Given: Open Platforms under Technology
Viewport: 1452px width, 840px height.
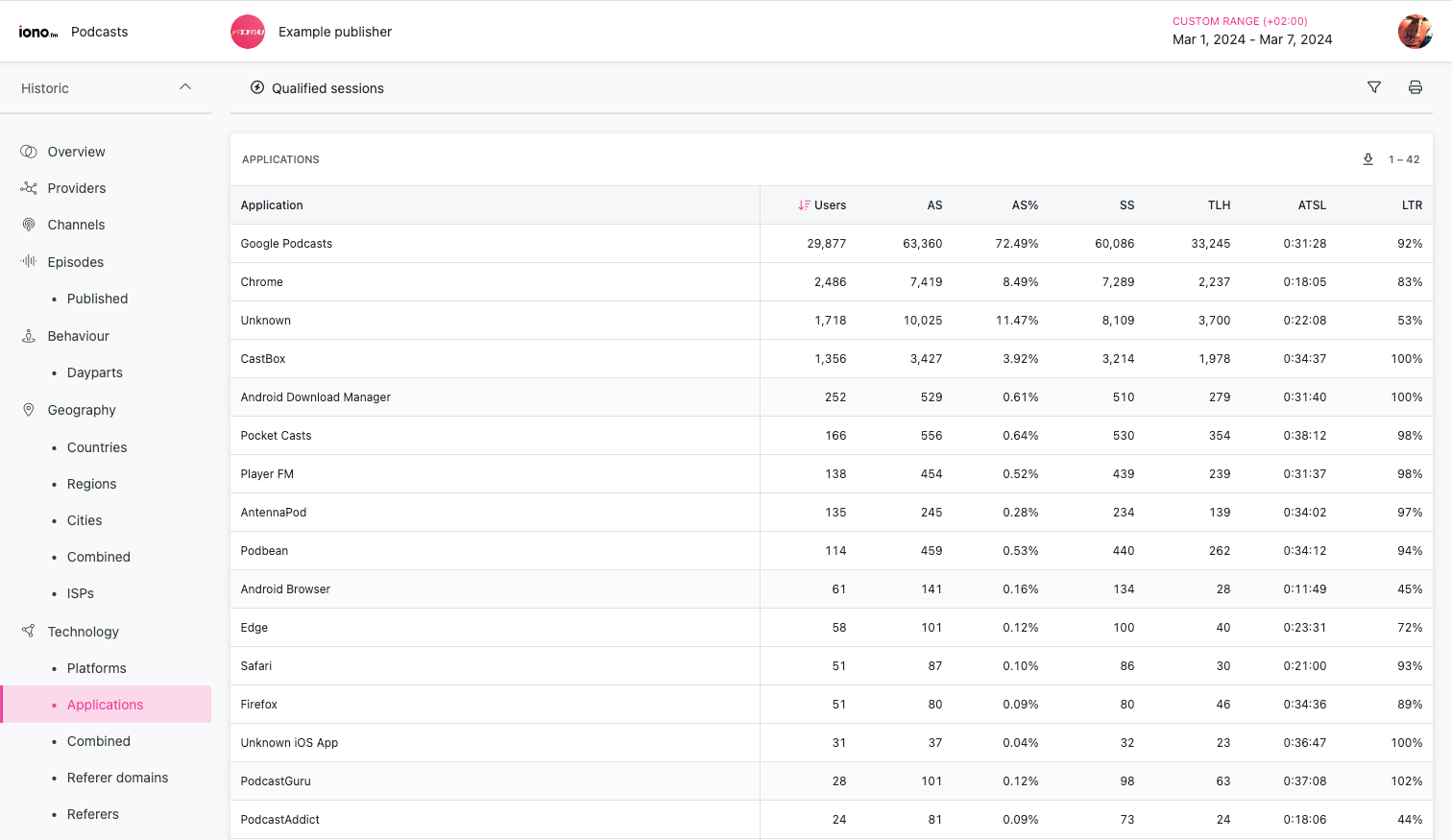Looking at the screenshot, I should click(96, 668).
